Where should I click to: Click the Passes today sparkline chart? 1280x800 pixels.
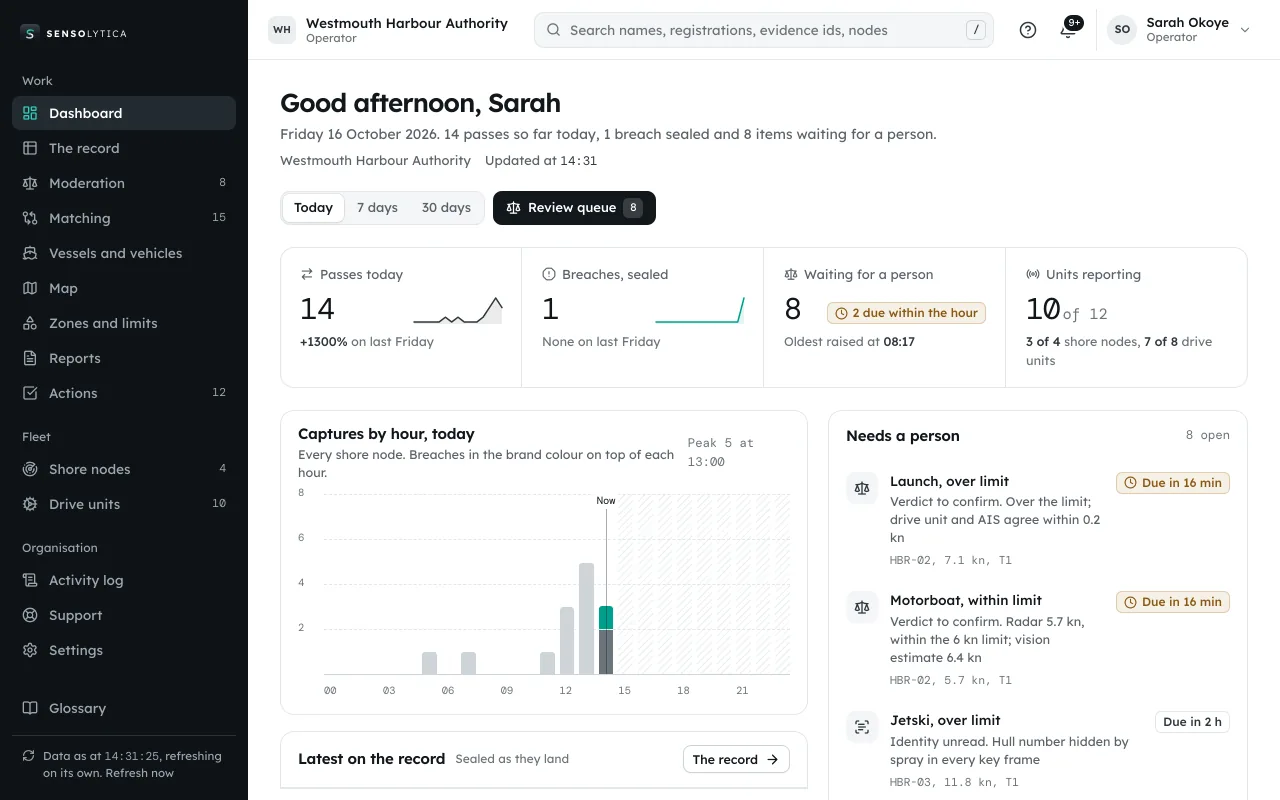coord(458,310)
